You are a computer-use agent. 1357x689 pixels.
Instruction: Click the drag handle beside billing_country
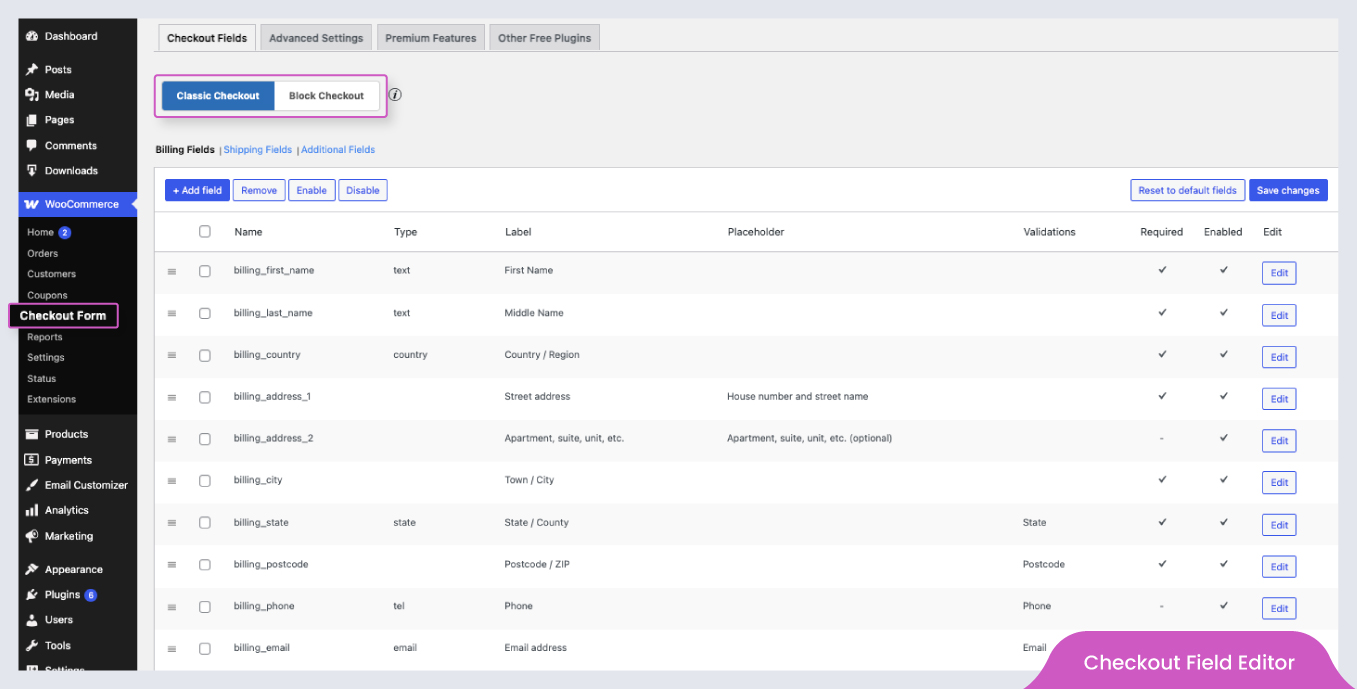[x=172, y=355]
